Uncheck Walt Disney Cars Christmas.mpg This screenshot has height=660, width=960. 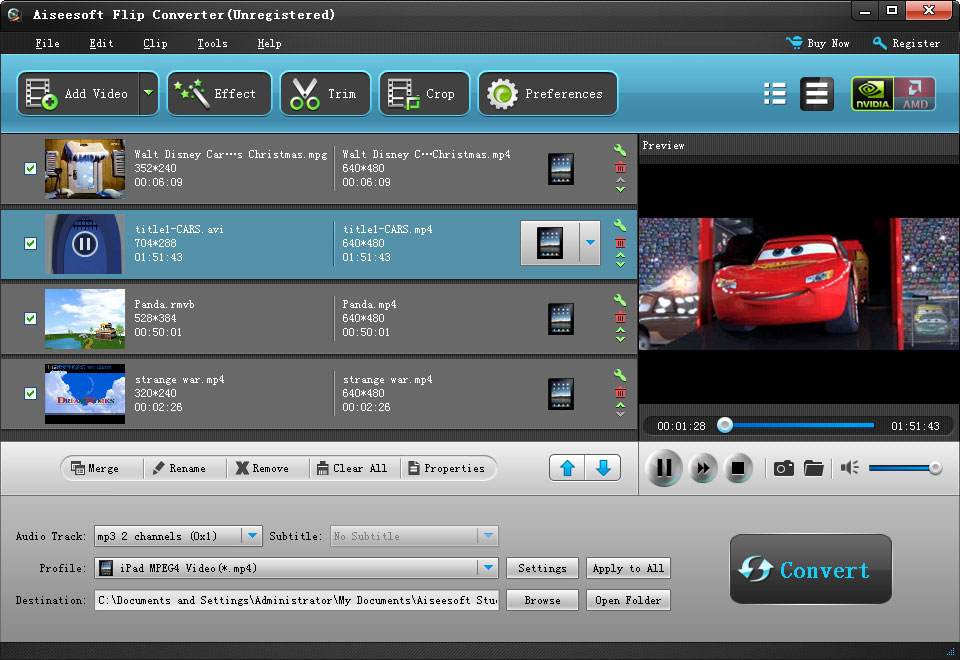(x=29, y=169)
